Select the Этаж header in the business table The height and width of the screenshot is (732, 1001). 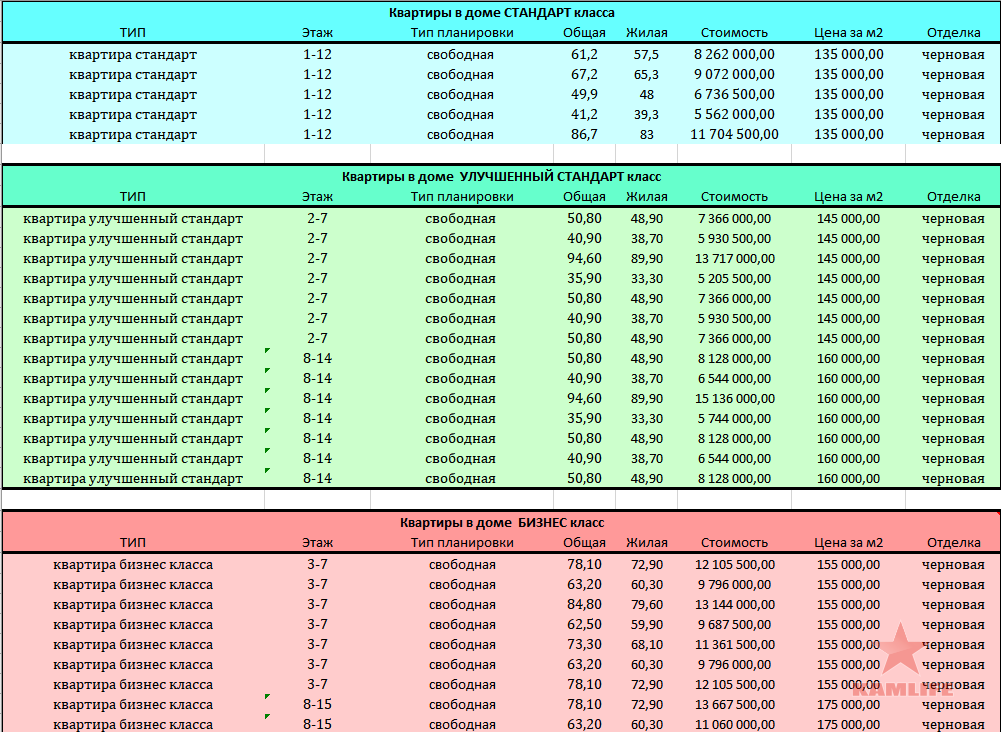pos(317,542)
